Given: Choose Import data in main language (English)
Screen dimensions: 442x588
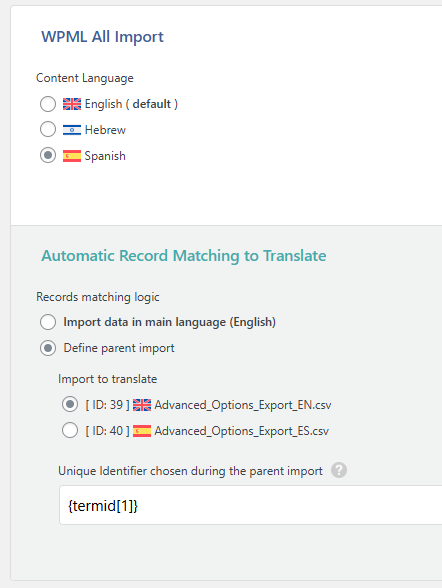Looking at the screenshot, I should point(48,322).
